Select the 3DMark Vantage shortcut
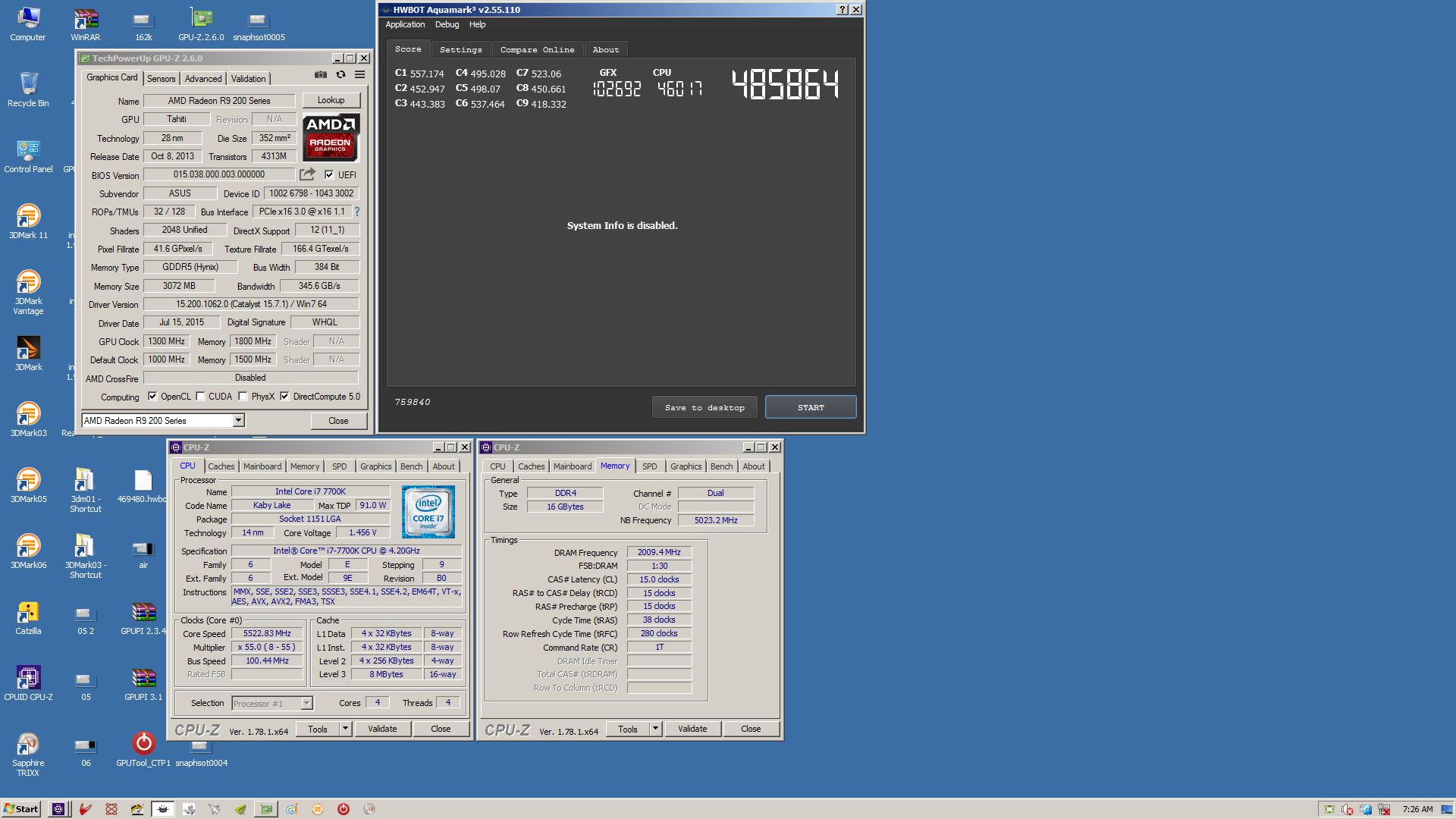 [x=28, y=292]
